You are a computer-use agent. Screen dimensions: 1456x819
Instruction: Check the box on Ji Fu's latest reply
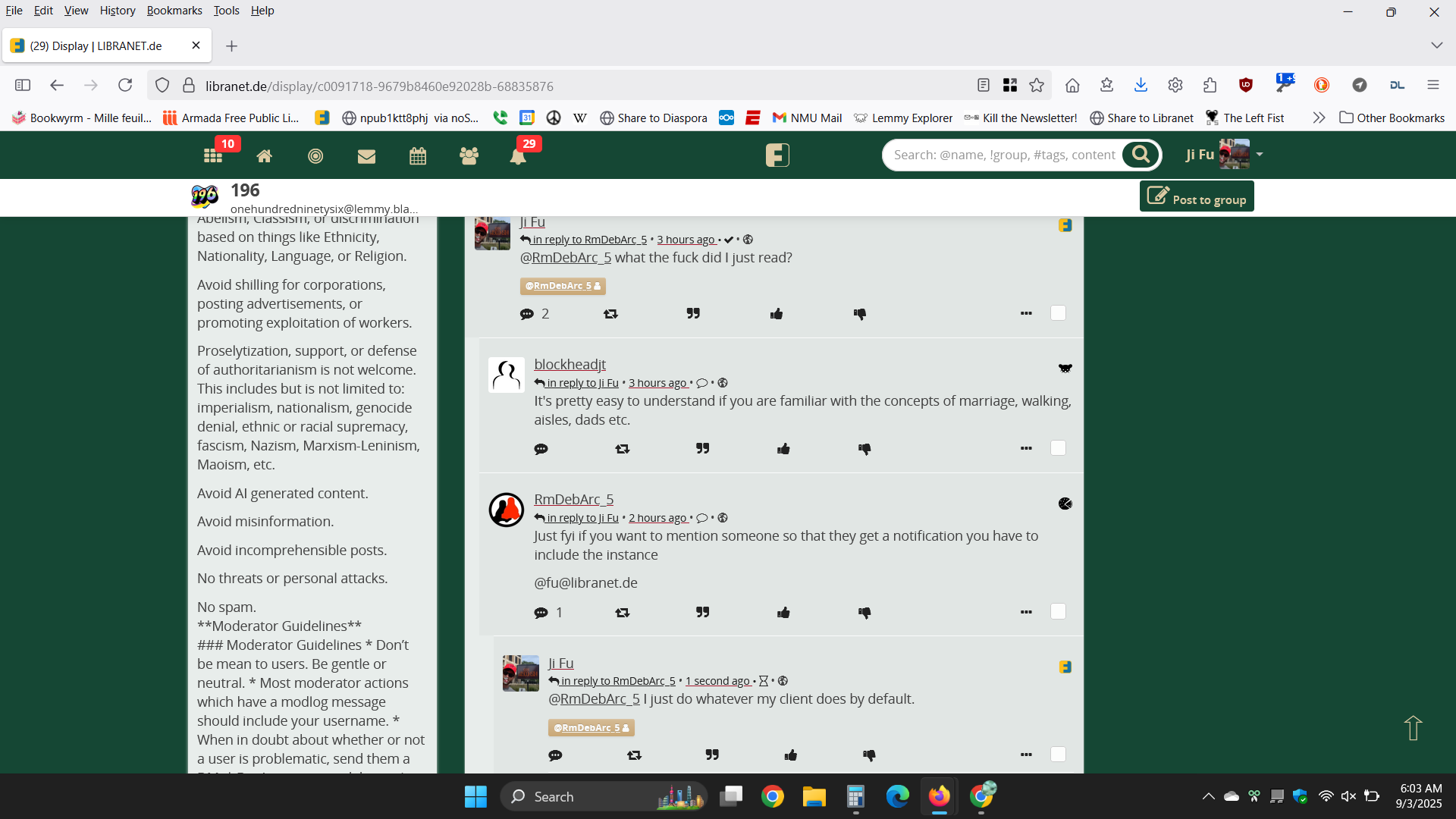coord(1058,754)
